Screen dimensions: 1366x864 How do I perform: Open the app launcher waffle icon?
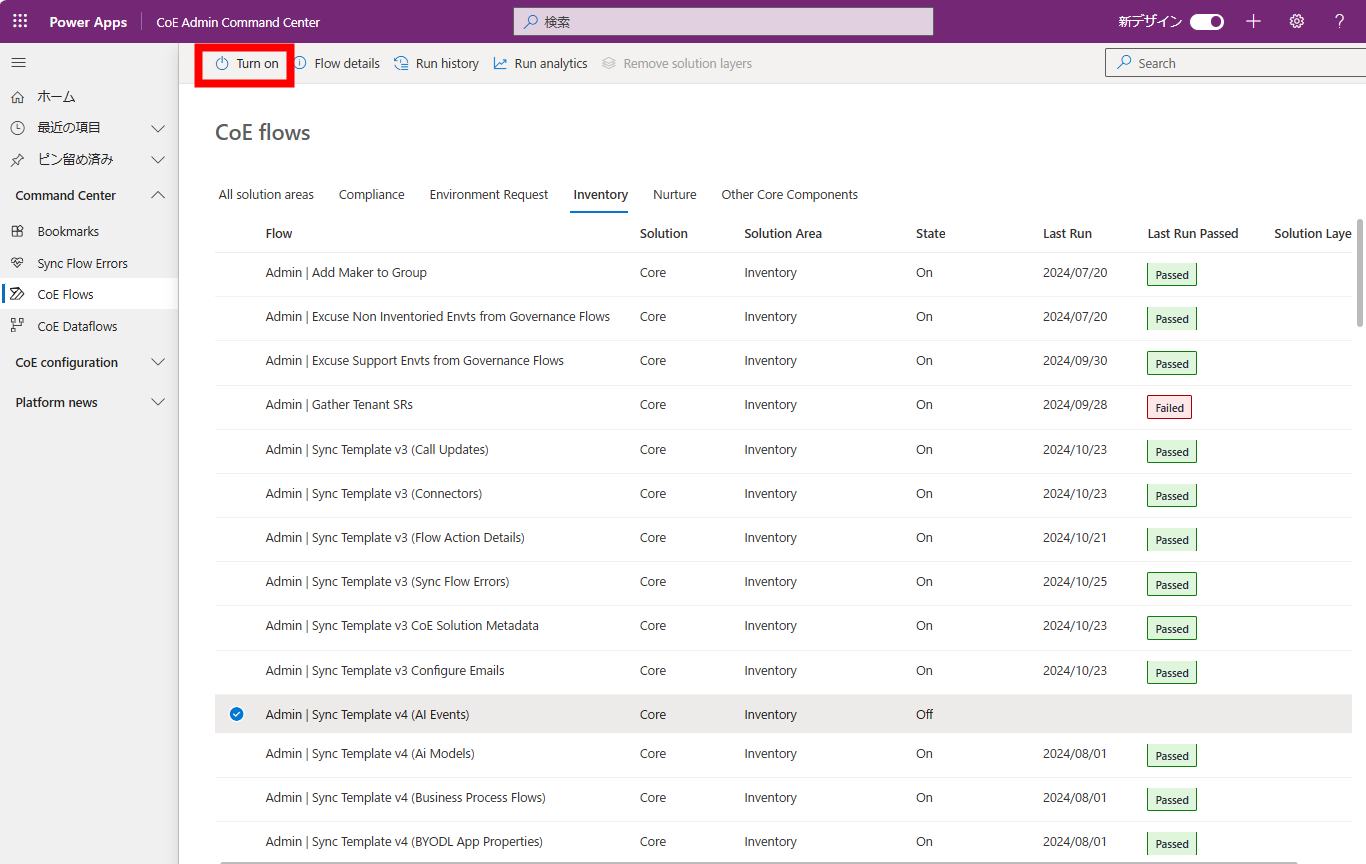[20, 21]
